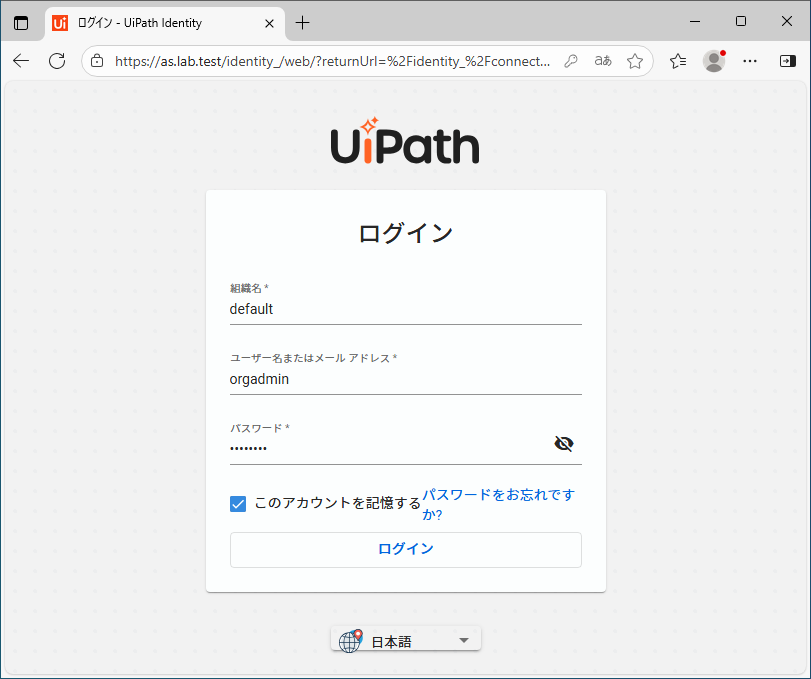The image size is (811, 679).
Task: Minimize the browser window
Action: (695, 21)
